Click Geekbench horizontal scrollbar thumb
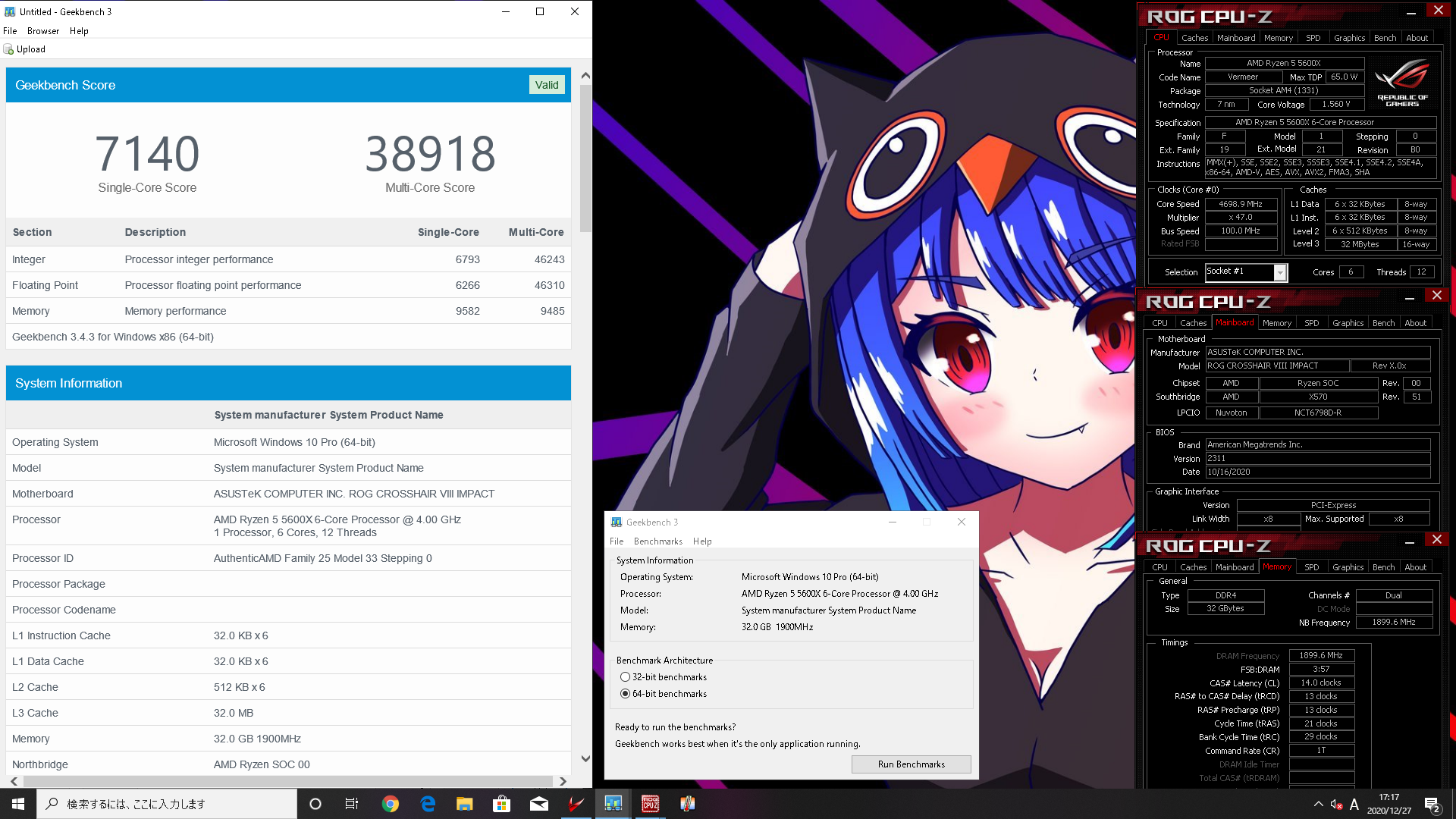This screenshot has height=819, width=1456. (x=287, y=781)
